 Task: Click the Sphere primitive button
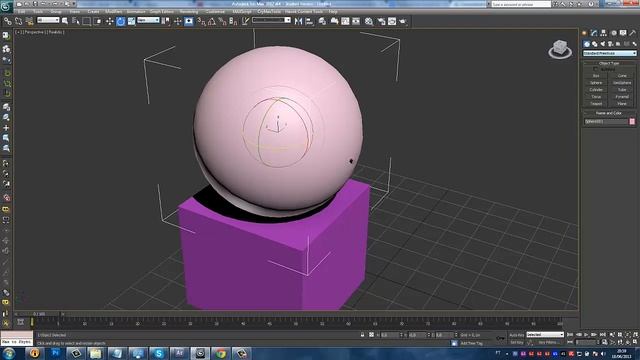click(x=596, y=83)
